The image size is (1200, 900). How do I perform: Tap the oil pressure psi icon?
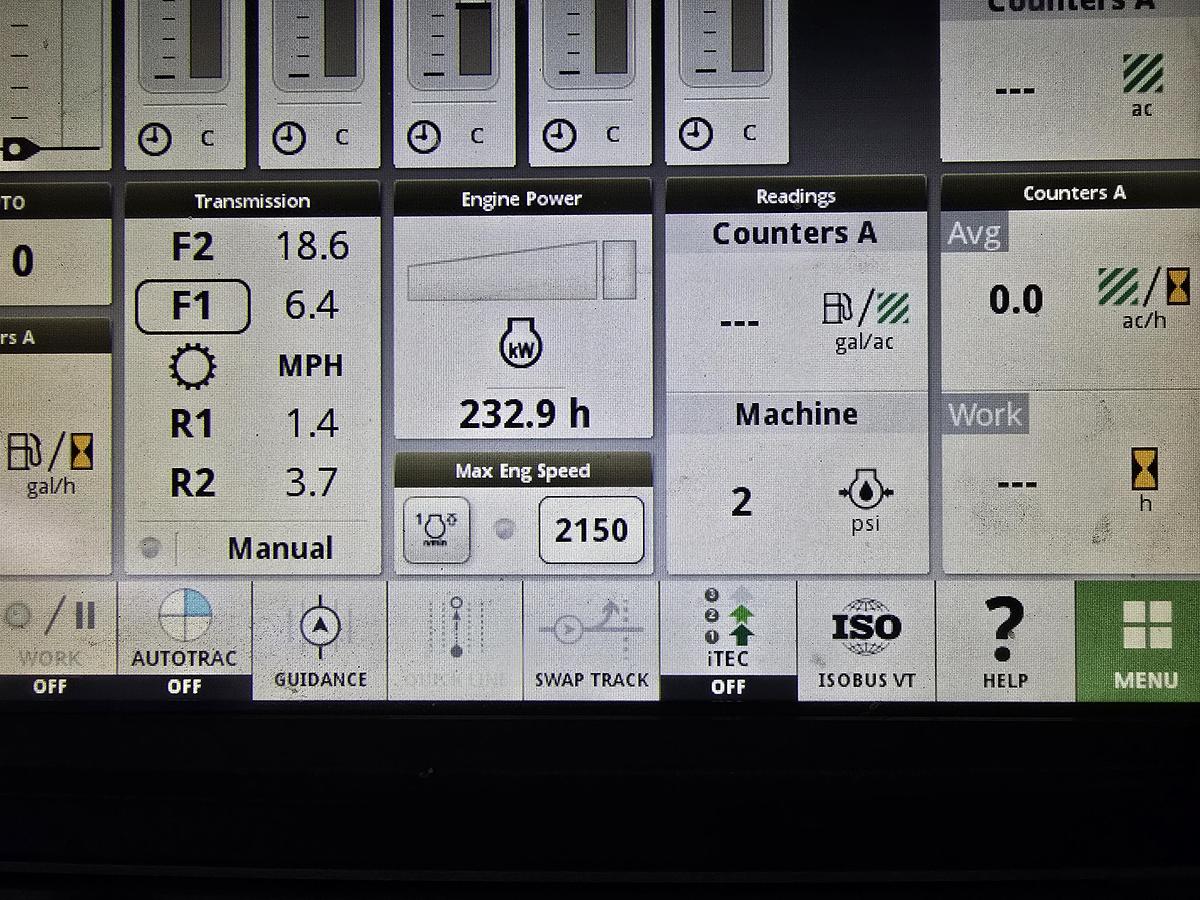[865, 492]
